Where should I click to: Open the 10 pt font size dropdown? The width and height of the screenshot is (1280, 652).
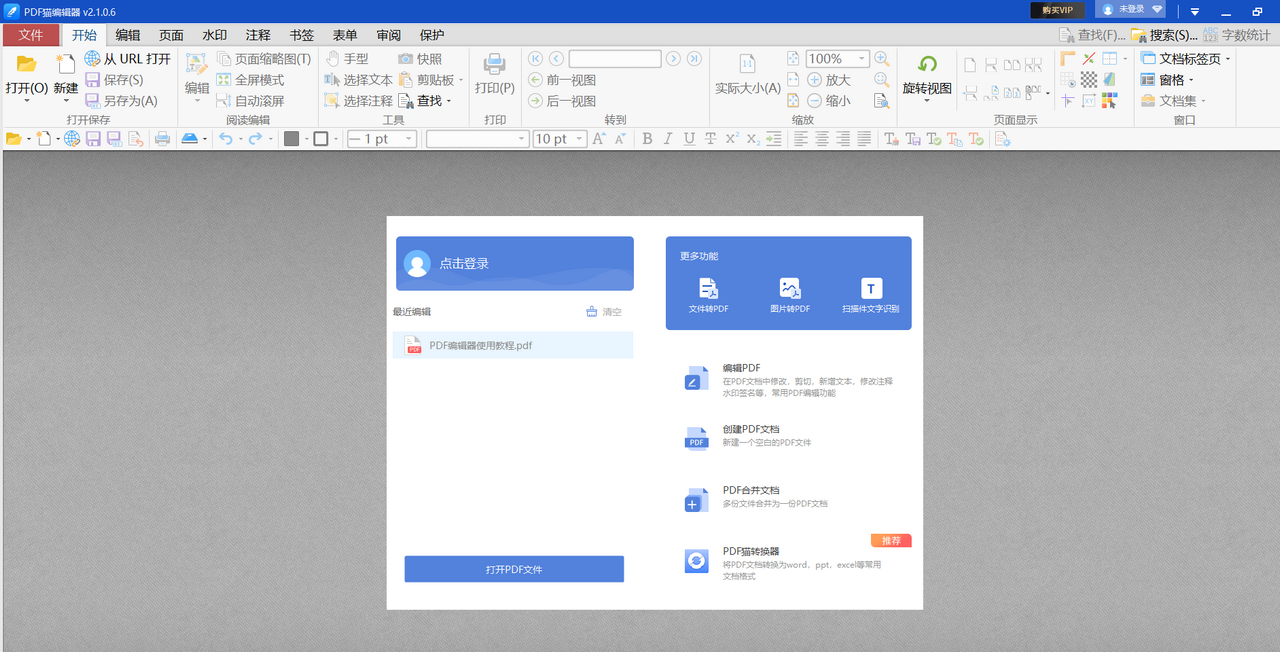tap(580, 139)
